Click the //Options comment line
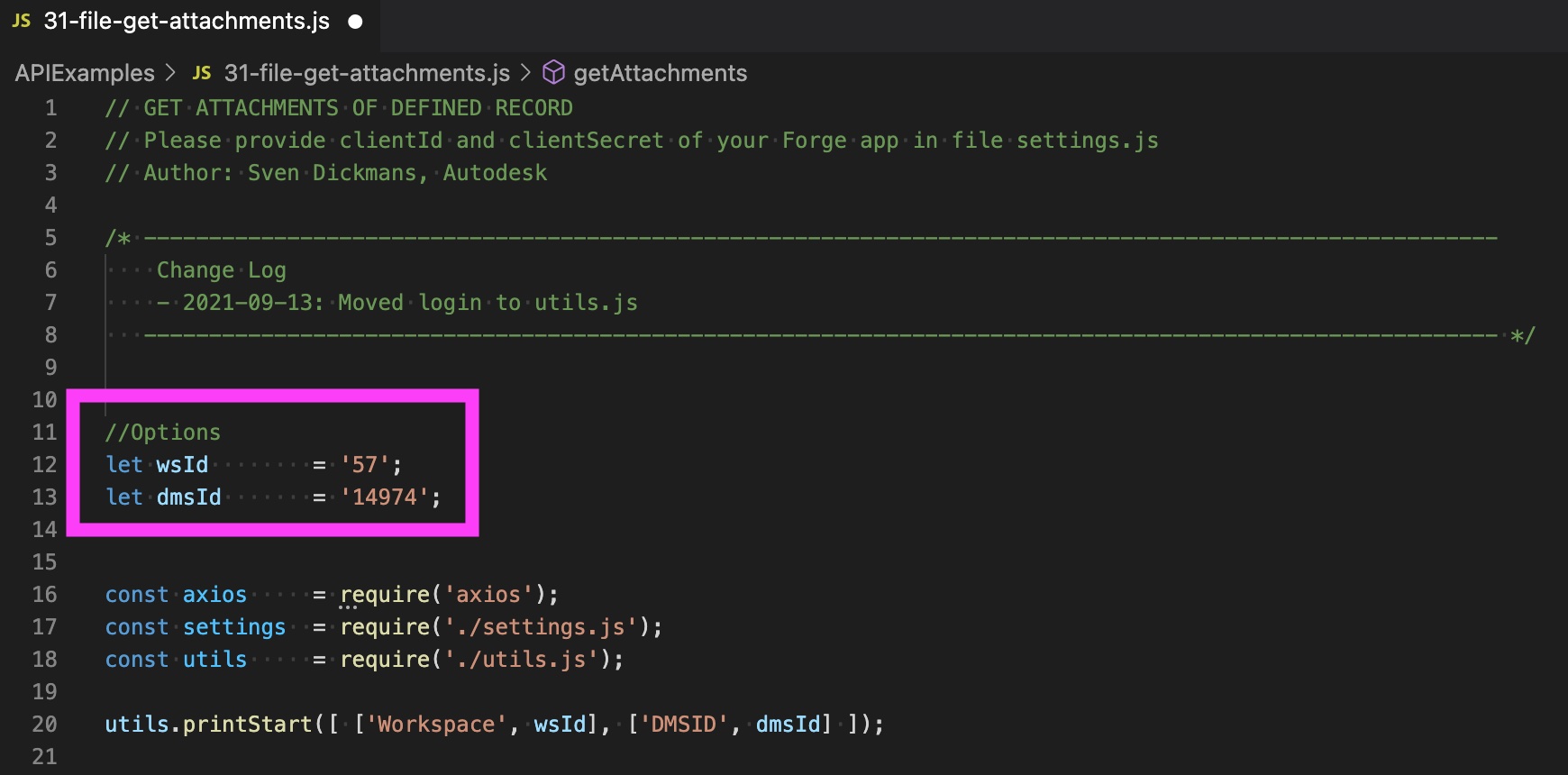 coord(162,433)
